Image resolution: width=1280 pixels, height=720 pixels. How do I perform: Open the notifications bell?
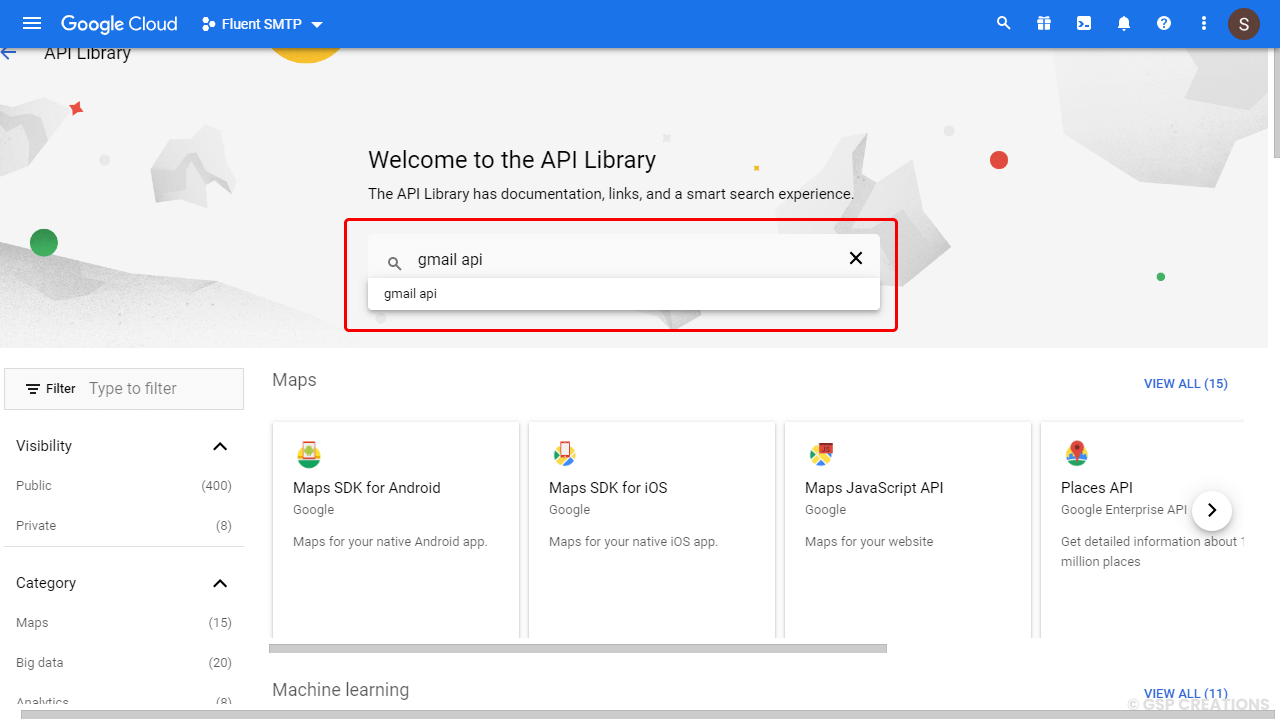tap(1124, 24)
